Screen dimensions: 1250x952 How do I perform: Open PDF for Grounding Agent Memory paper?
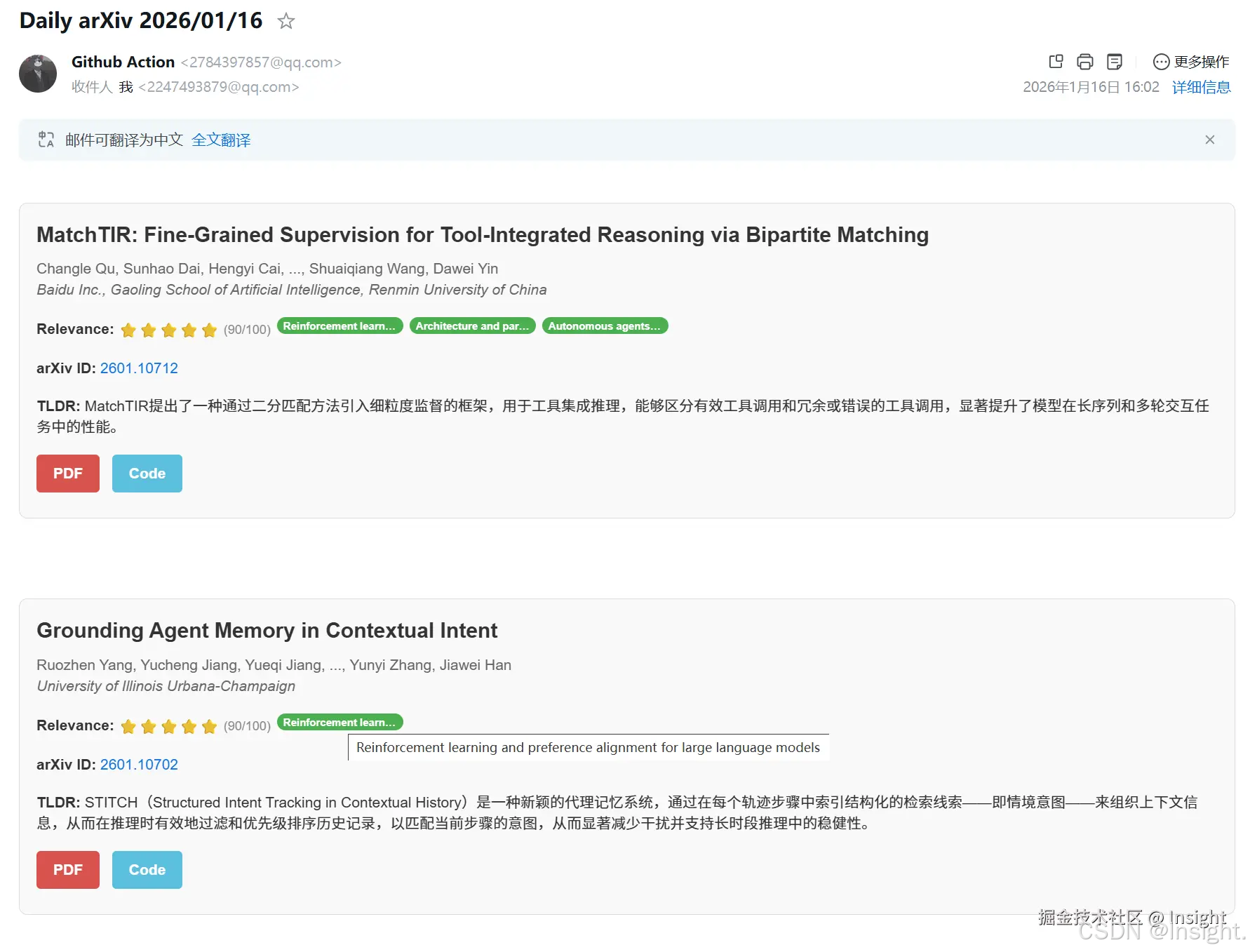tap(68, 870)
